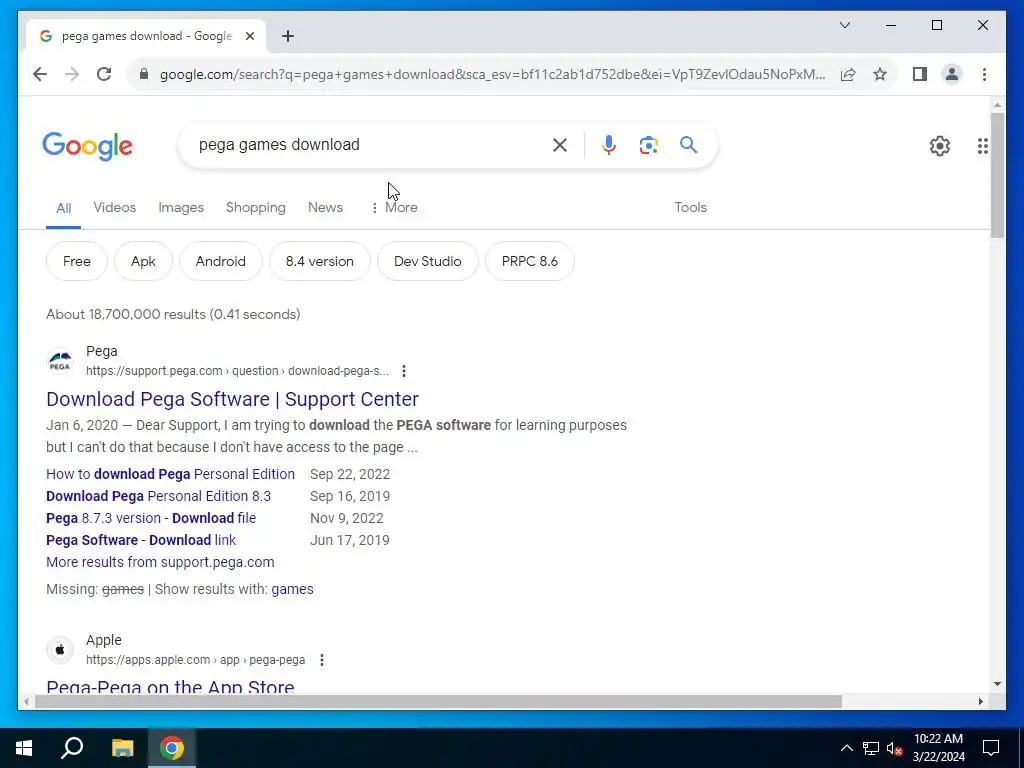
Task: Click the magnifier search button
Action: [x=688, y=145]
